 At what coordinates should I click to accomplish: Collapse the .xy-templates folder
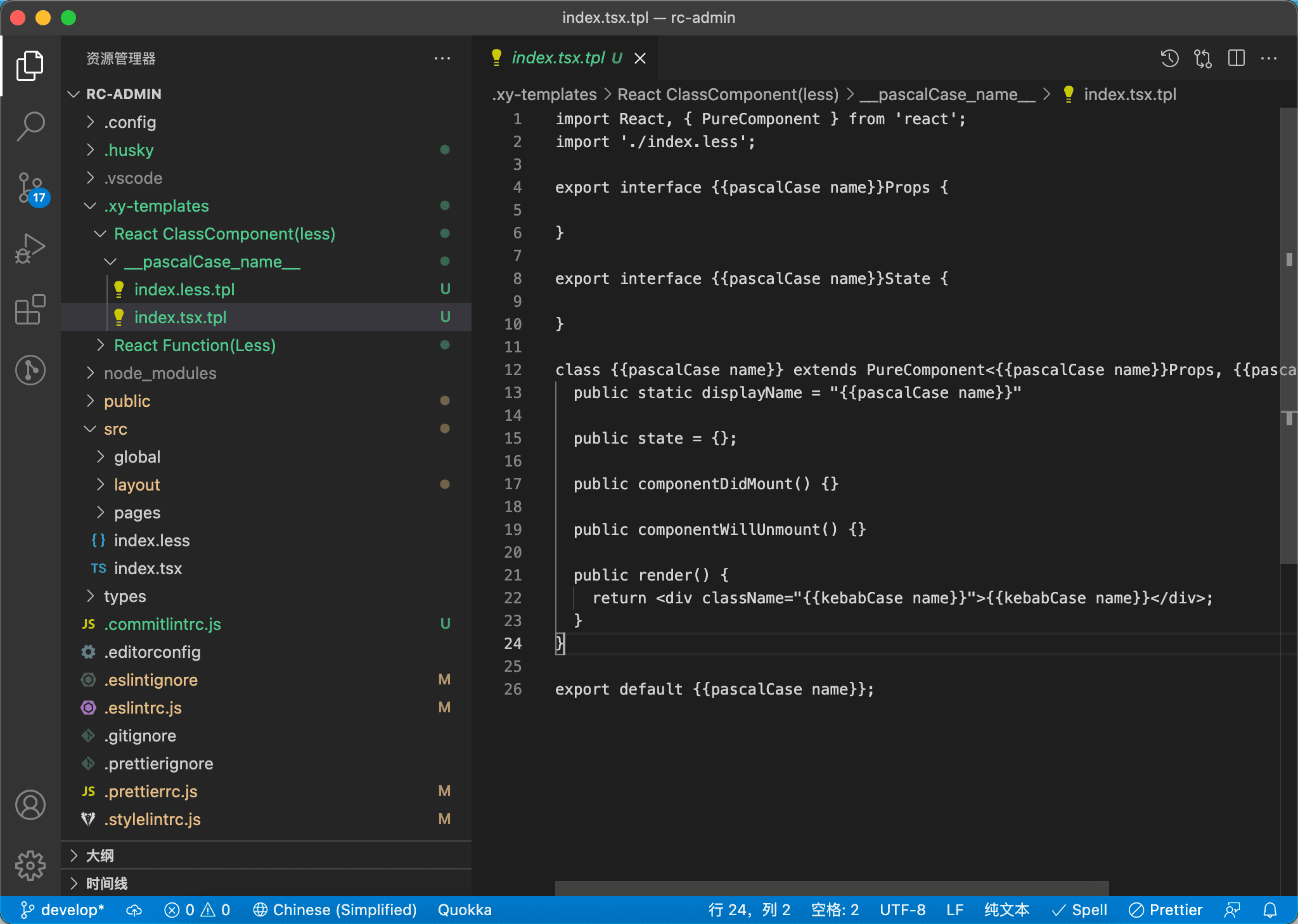[x=266, y=205]
